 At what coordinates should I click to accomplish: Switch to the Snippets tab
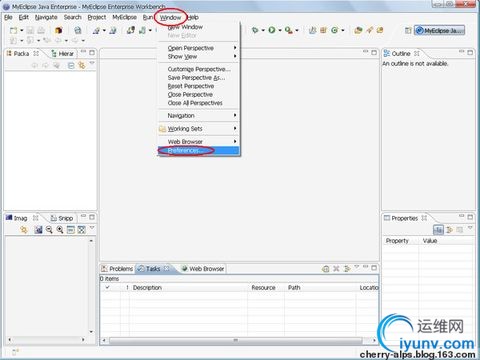coord(62,218)
